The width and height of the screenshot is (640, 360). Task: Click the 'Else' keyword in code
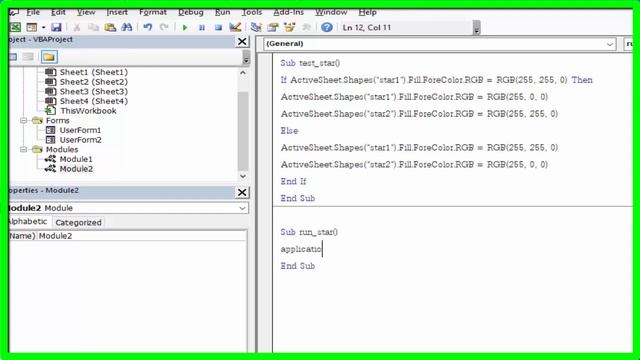pos(289,131)
